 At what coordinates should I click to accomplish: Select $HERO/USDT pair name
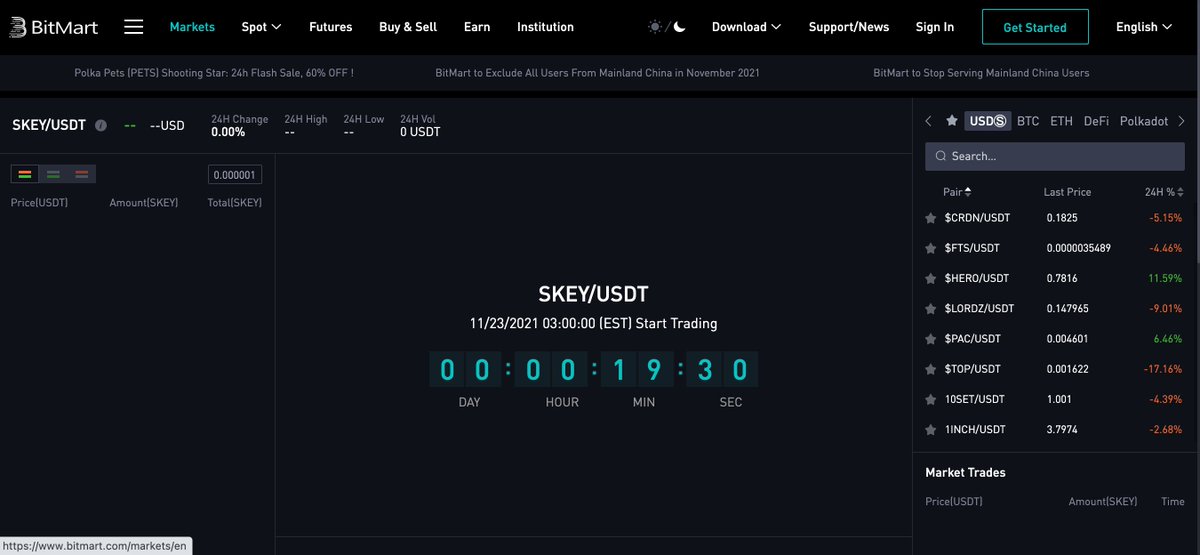tap(976, 278)
